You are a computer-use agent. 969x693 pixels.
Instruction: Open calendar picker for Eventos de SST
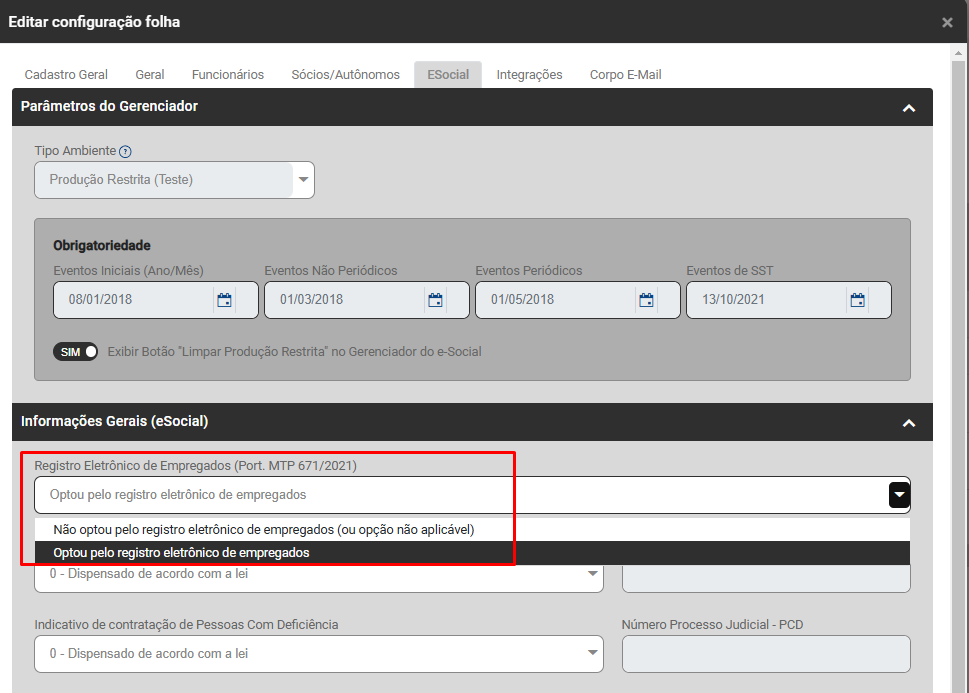tap(857, 300)
